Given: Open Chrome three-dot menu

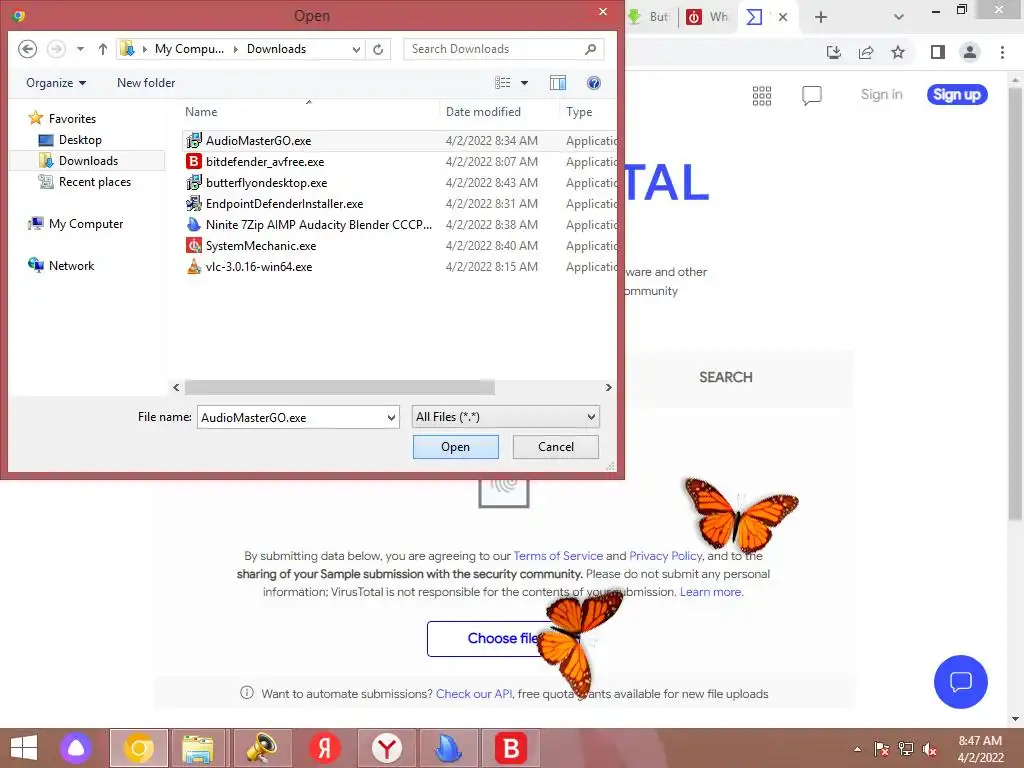Looking at the screenshot, I should coord(1002,52).
